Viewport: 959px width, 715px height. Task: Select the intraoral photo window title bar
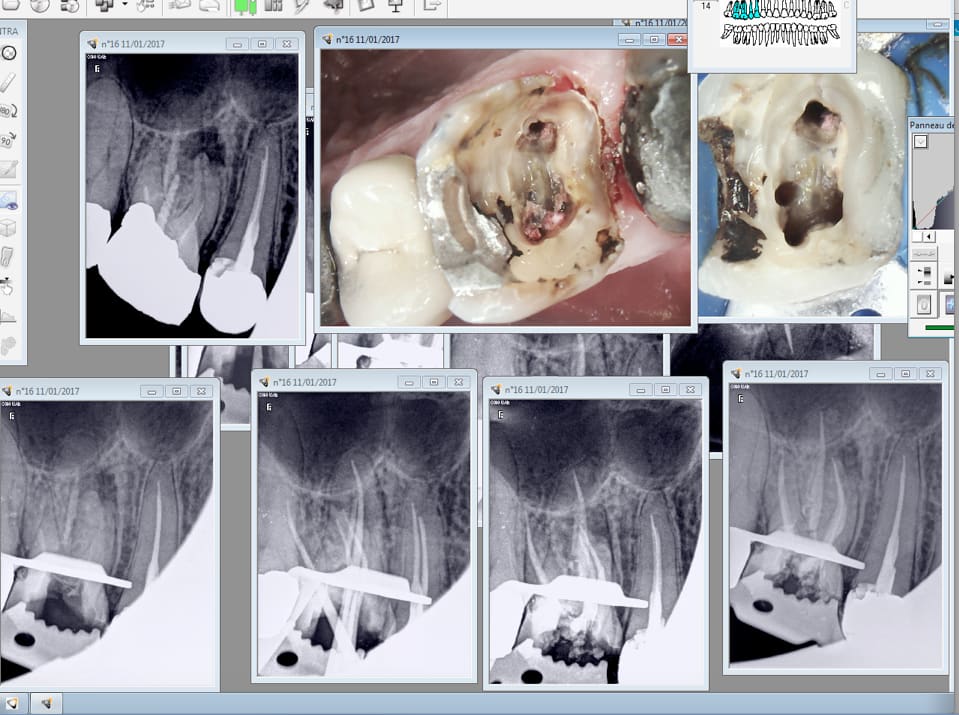tap(470, 40)
